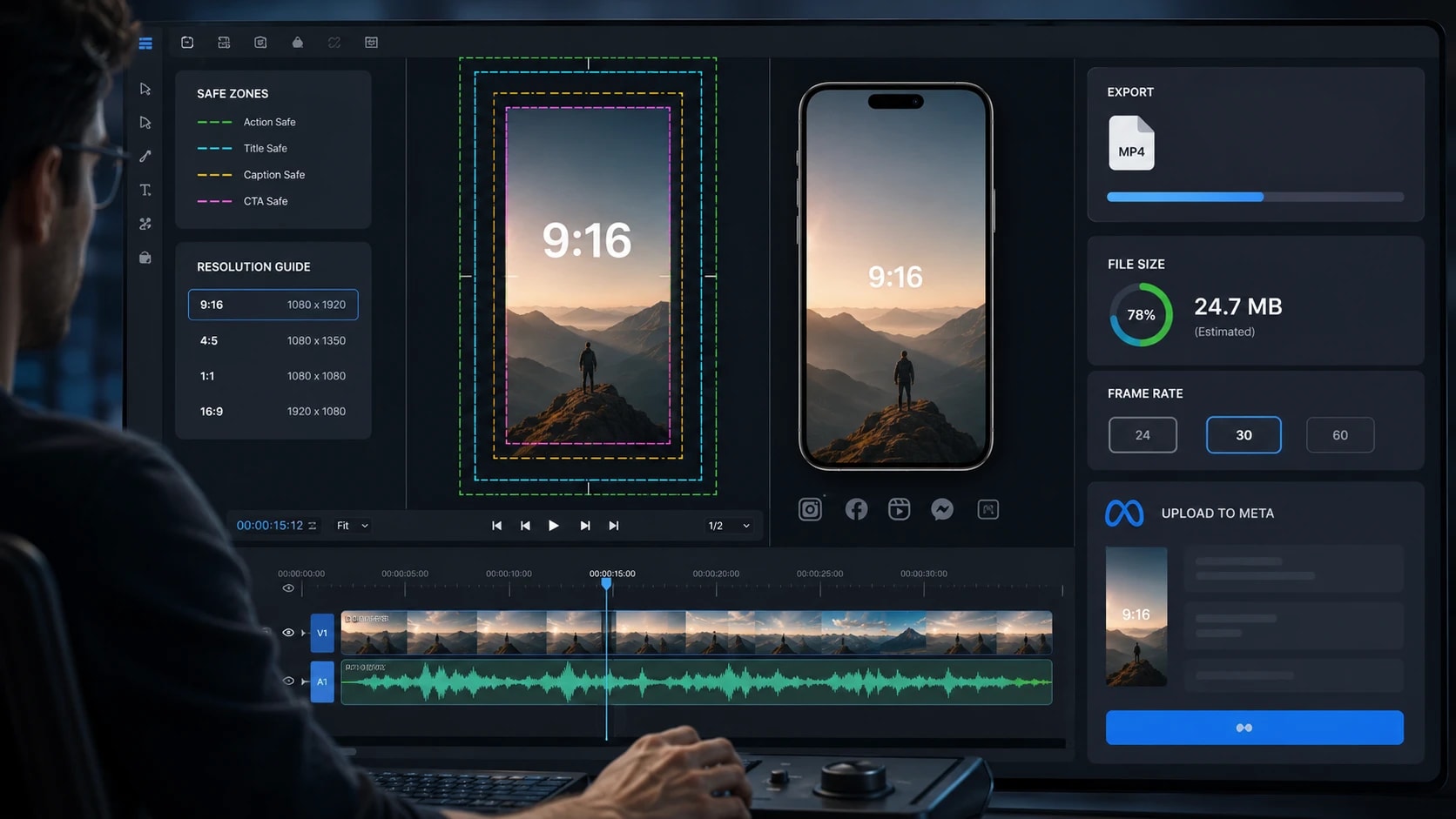This screenshot has height=819, width=1456.
Task: Jump to the start of the sequence
Action: [x=496, y=526]
